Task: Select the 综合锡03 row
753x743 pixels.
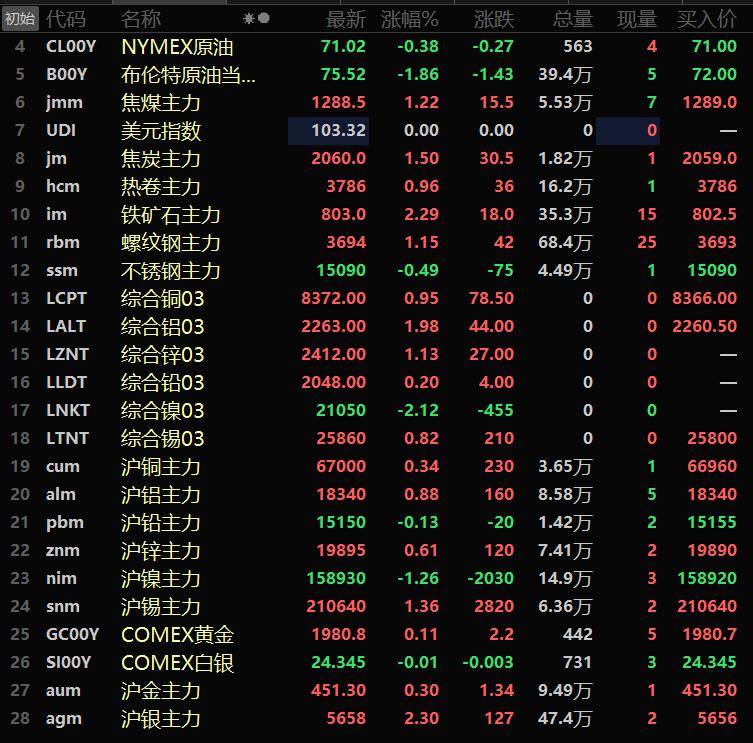Action: point(376,438)
